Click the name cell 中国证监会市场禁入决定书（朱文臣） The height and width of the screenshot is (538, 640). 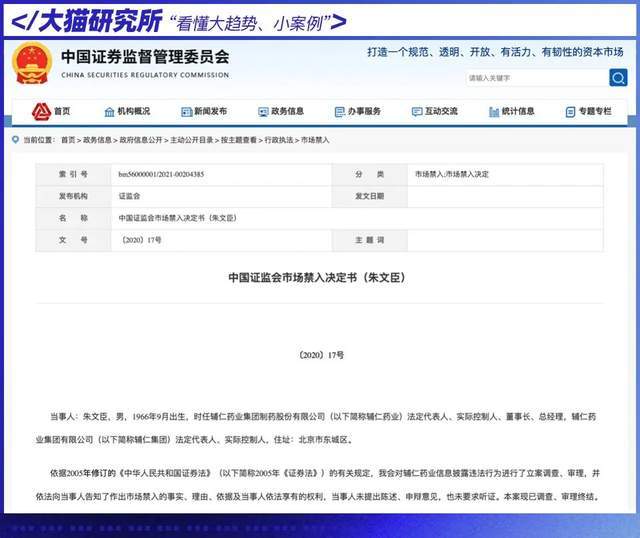pos(178,218)
